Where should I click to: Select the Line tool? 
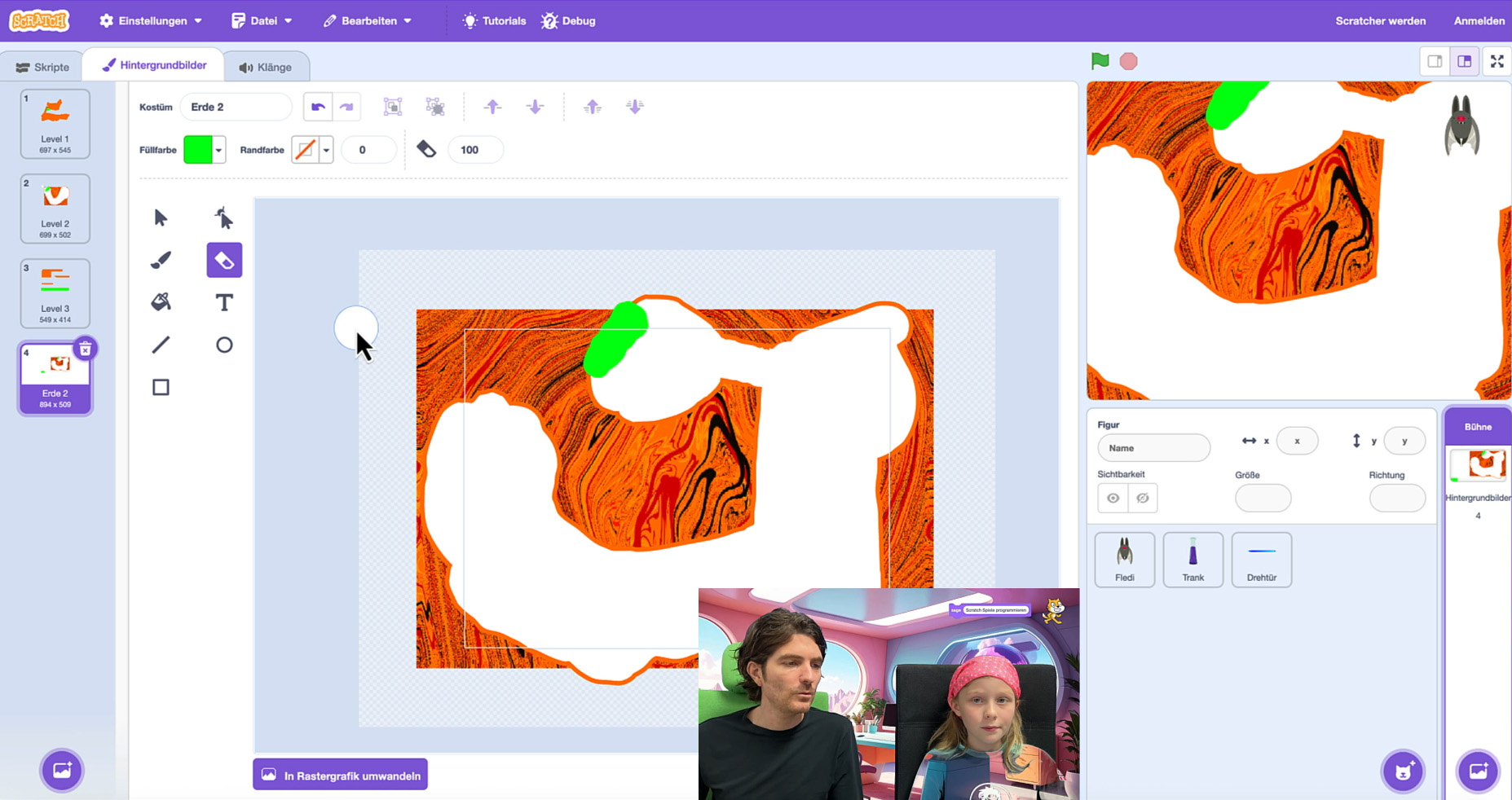pos(161,345)
